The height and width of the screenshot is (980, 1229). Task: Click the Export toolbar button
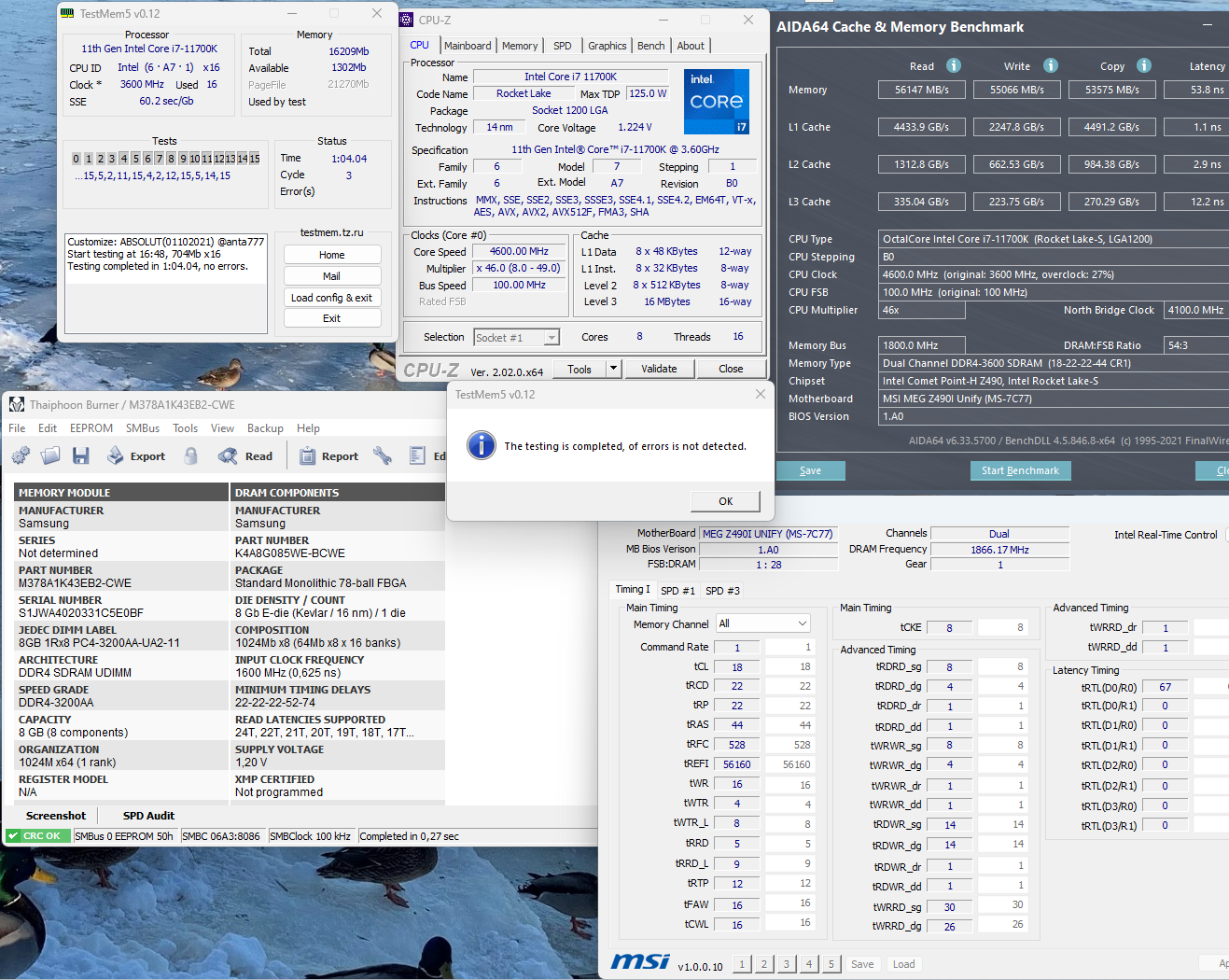tap(136, 455)
